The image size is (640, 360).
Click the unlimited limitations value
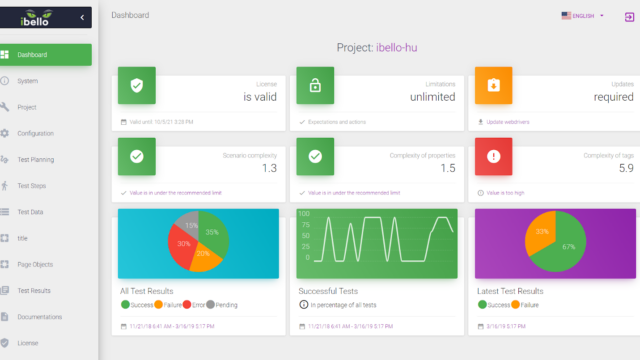433,97
